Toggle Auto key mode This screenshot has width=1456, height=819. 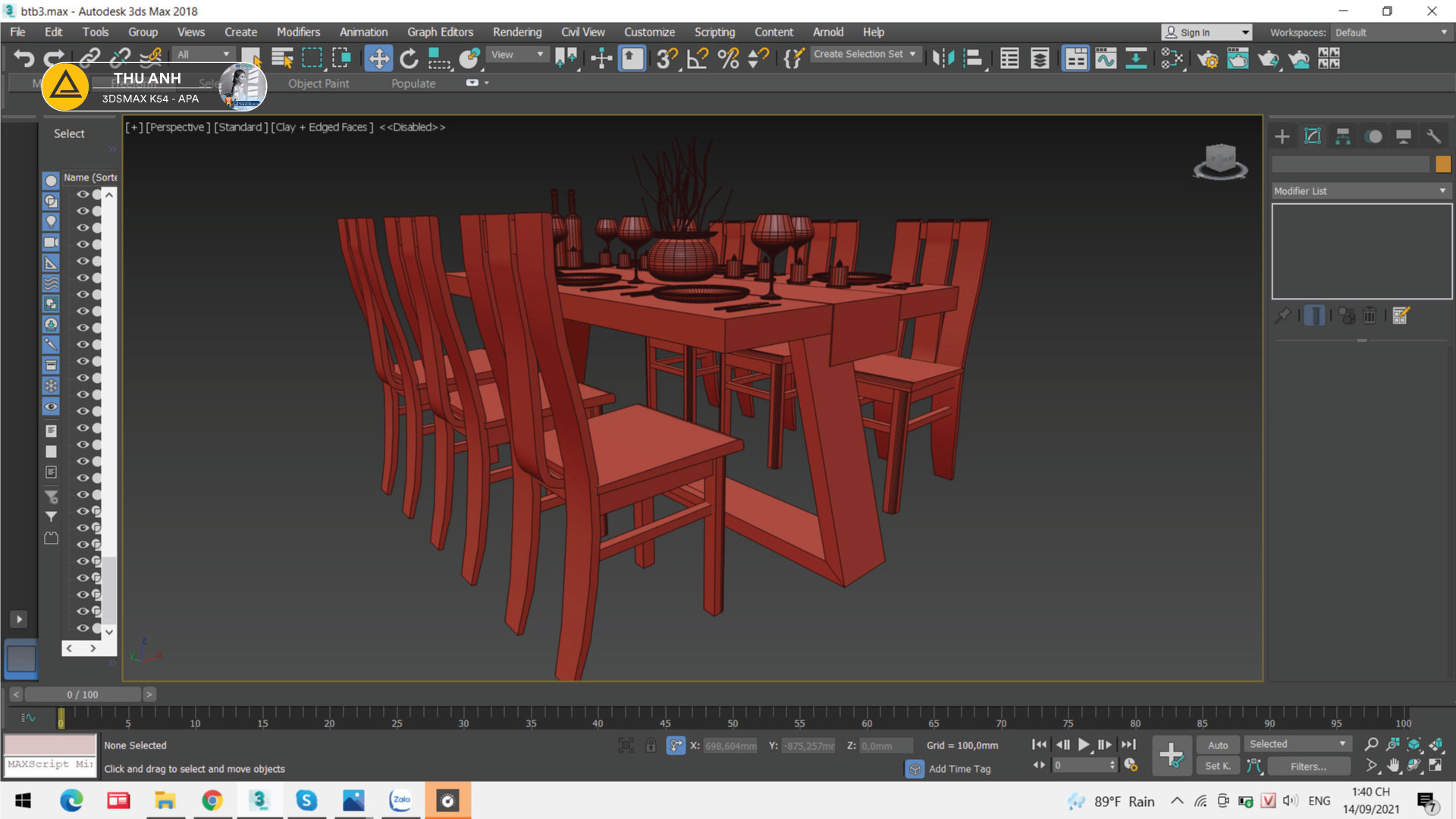coord(1217,745)
